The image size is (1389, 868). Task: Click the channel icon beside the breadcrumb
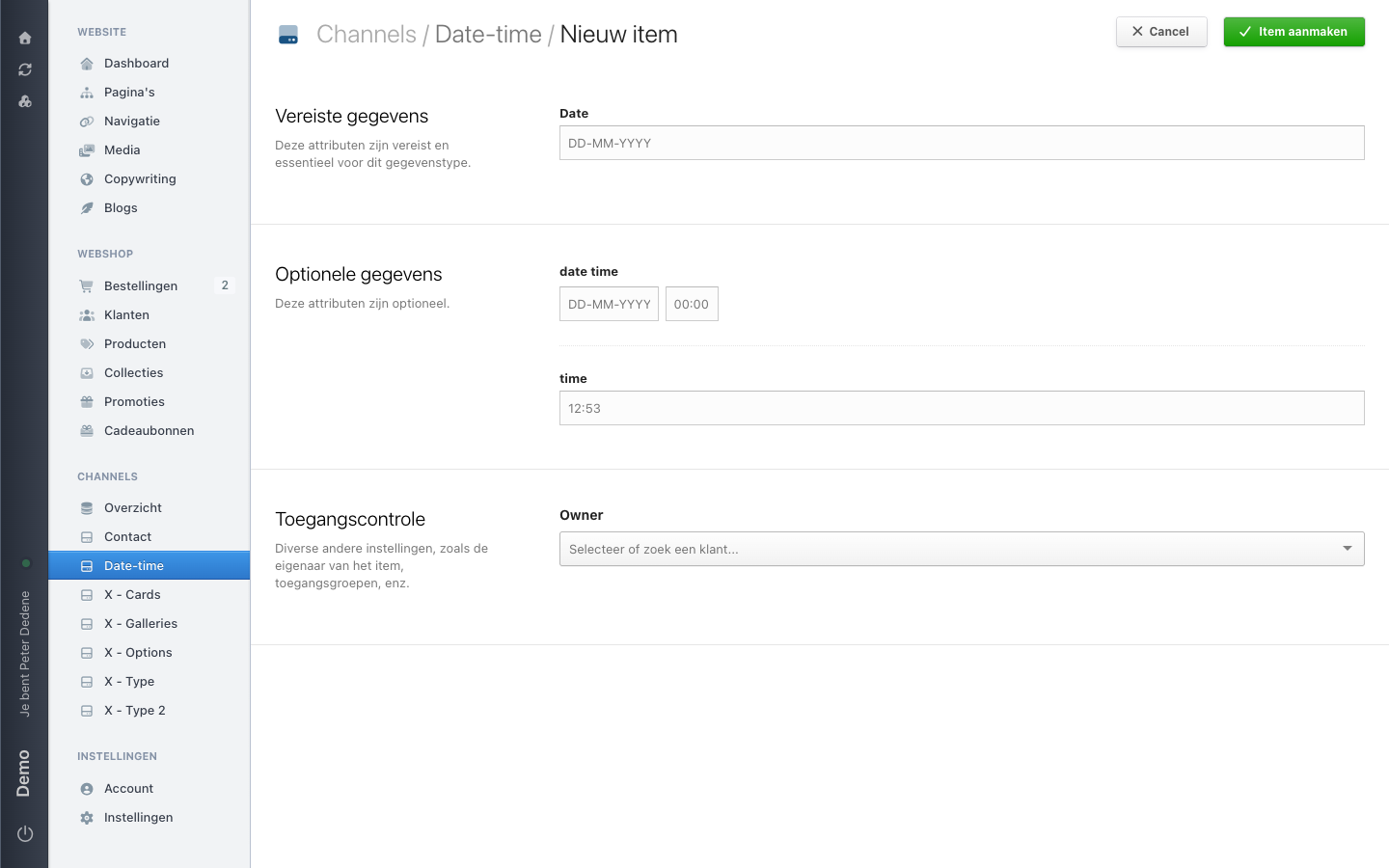pos(288,35)
